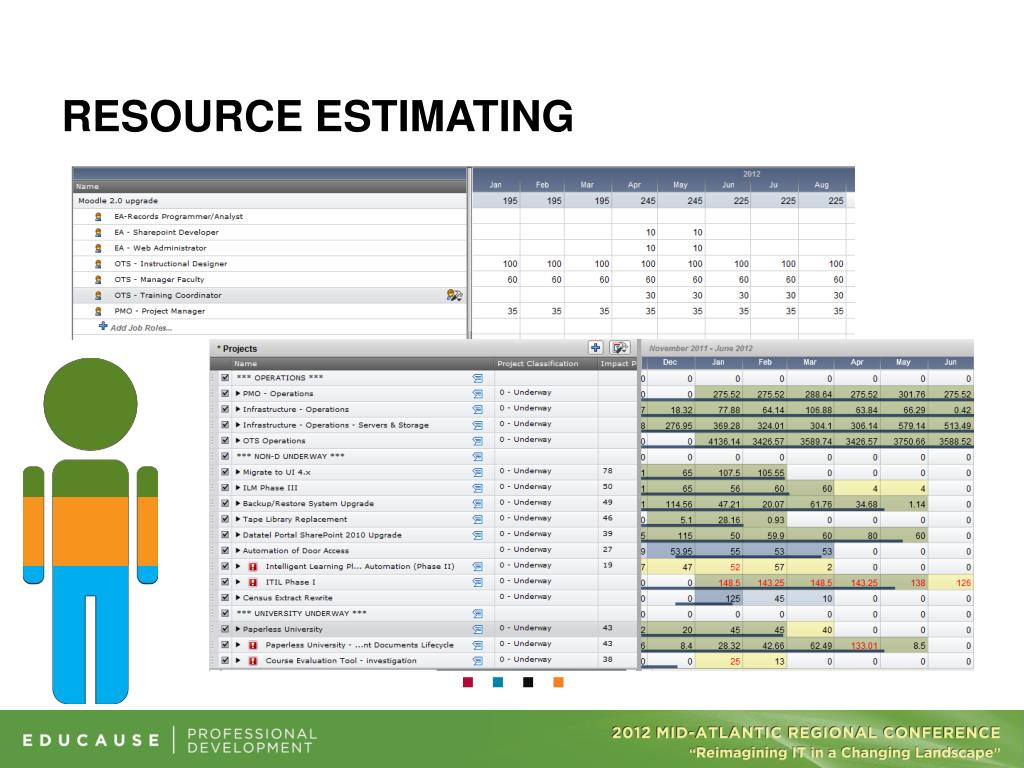Open the Tape Library Replacement project name
This screenshot has width=1024, height=768.
(295, 519)
